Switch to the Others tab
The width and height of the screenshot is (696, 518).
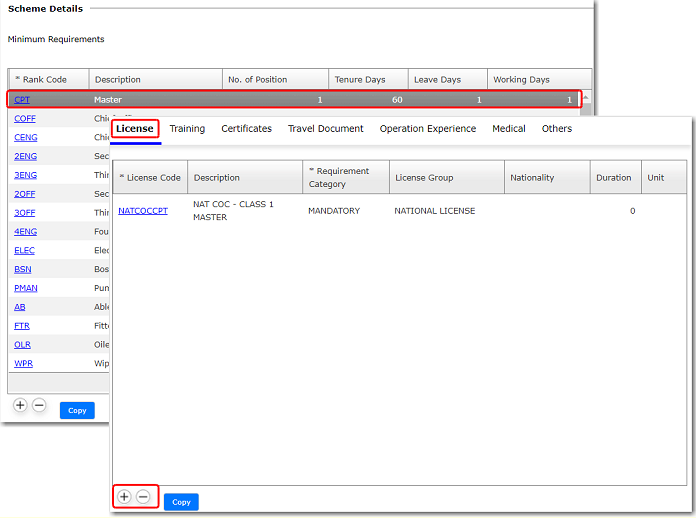coord(557,129)
